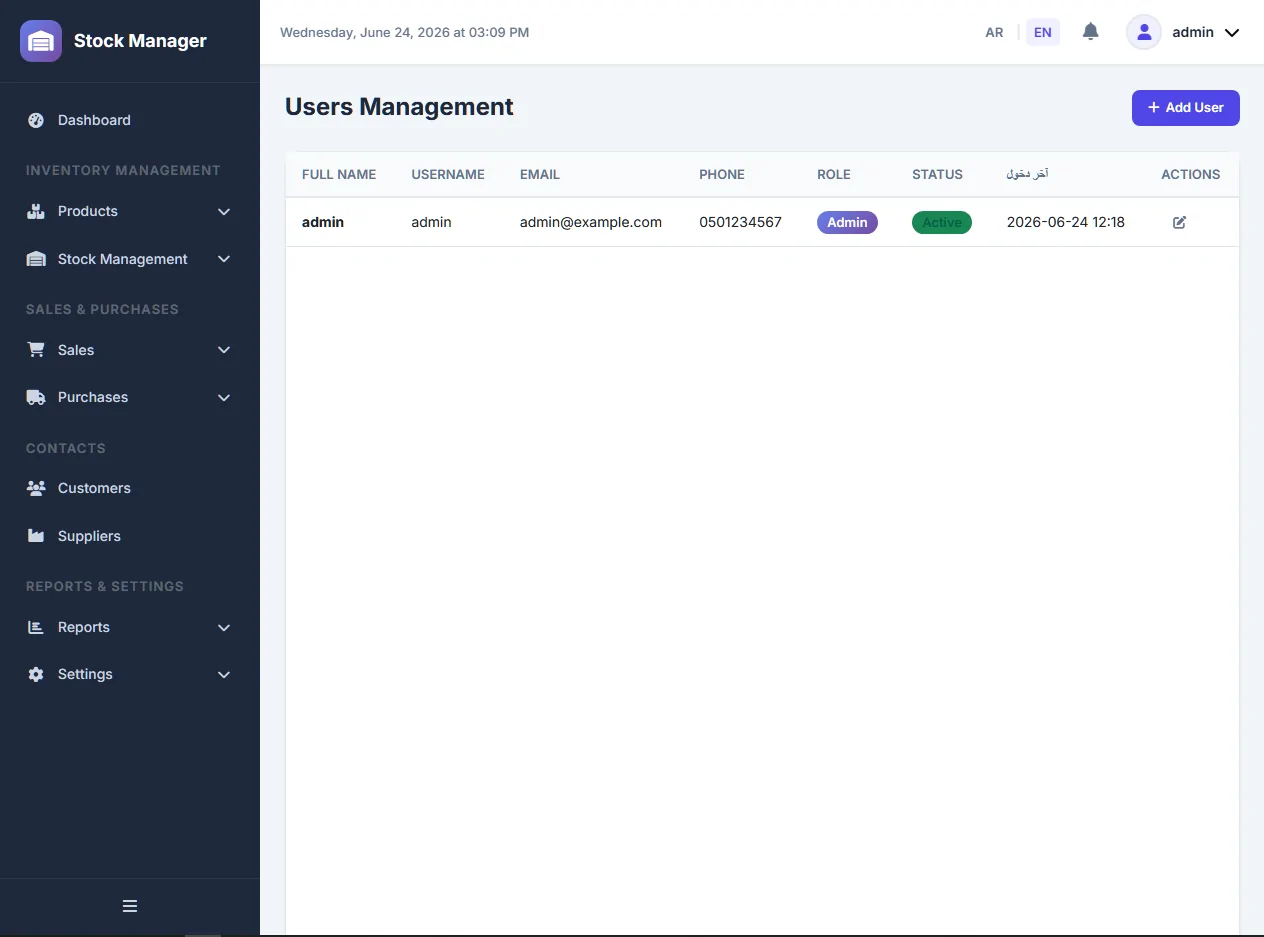The image size is (1264, 937).
Task: Open the Products menu item
Action: coord(130,211)
